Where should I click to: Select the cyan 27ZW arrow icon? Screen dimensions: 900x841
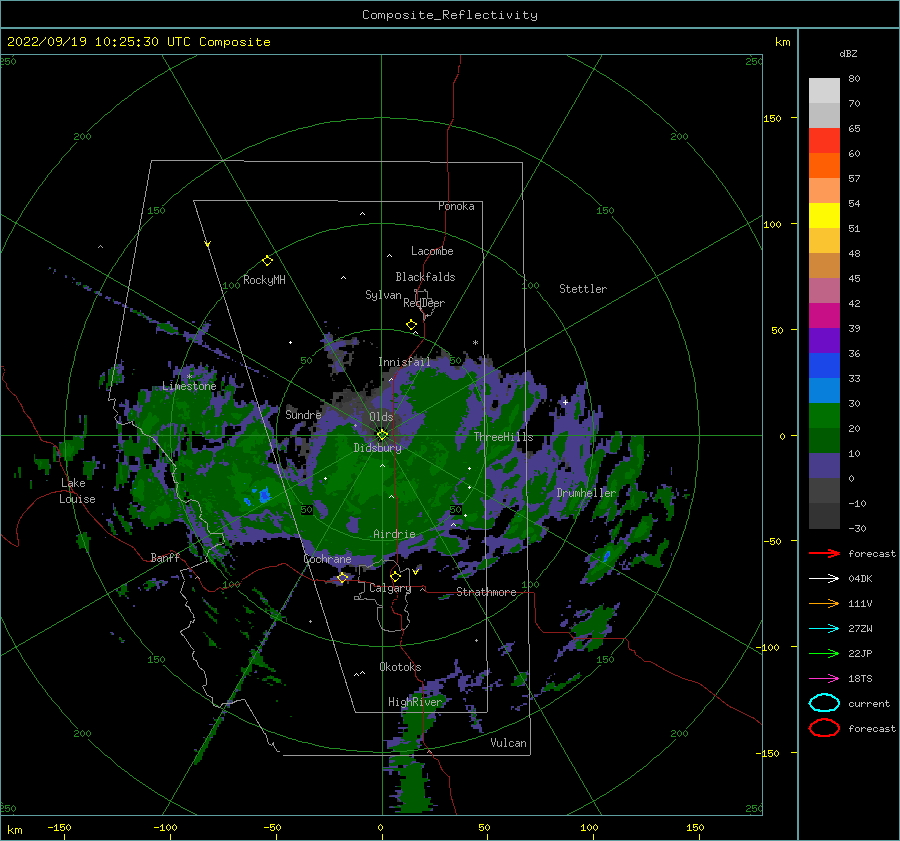click(x=824, y=629)
